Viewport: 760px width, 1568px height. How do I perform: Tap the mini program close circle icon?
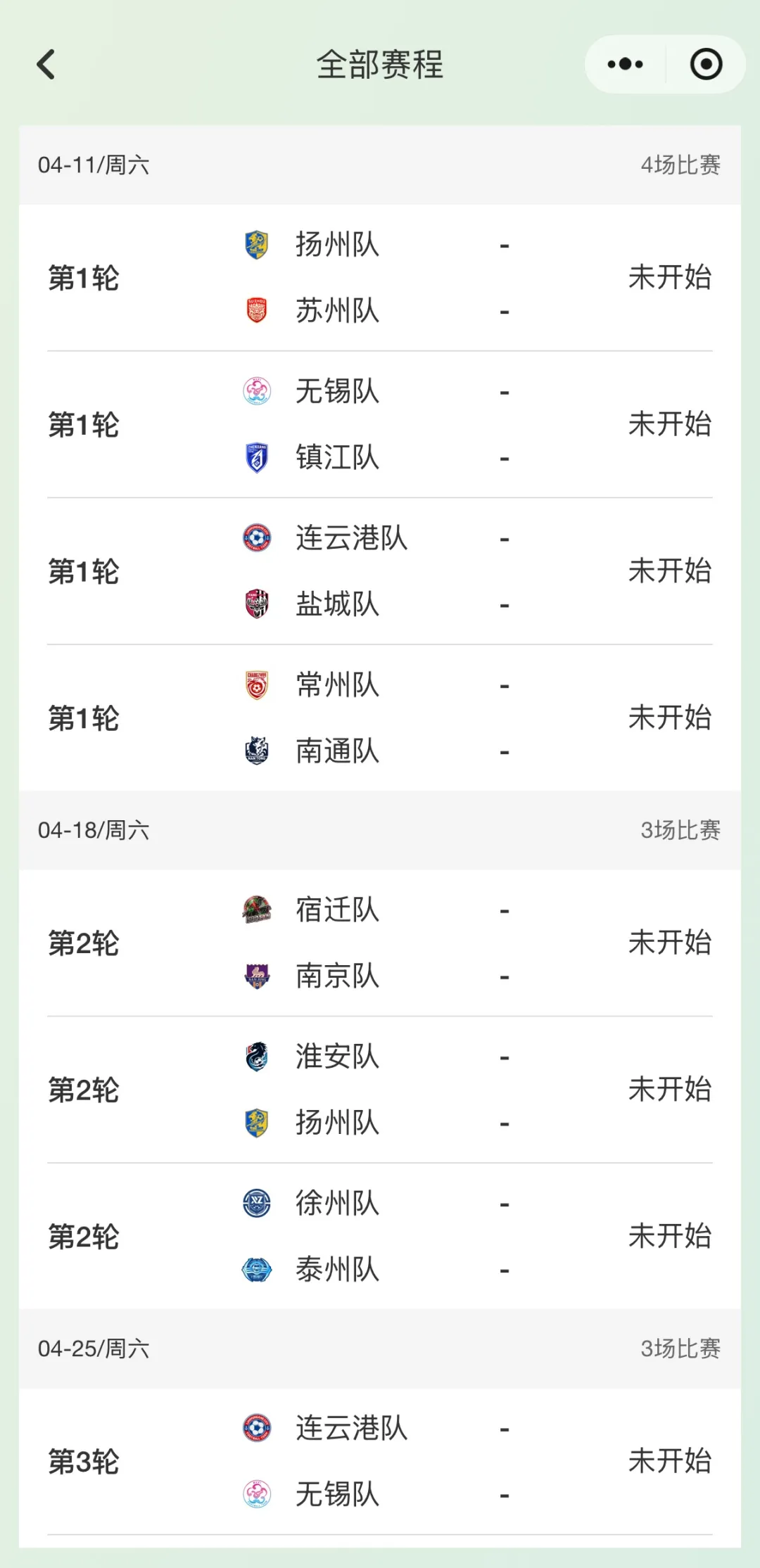(x=706, y=65)
